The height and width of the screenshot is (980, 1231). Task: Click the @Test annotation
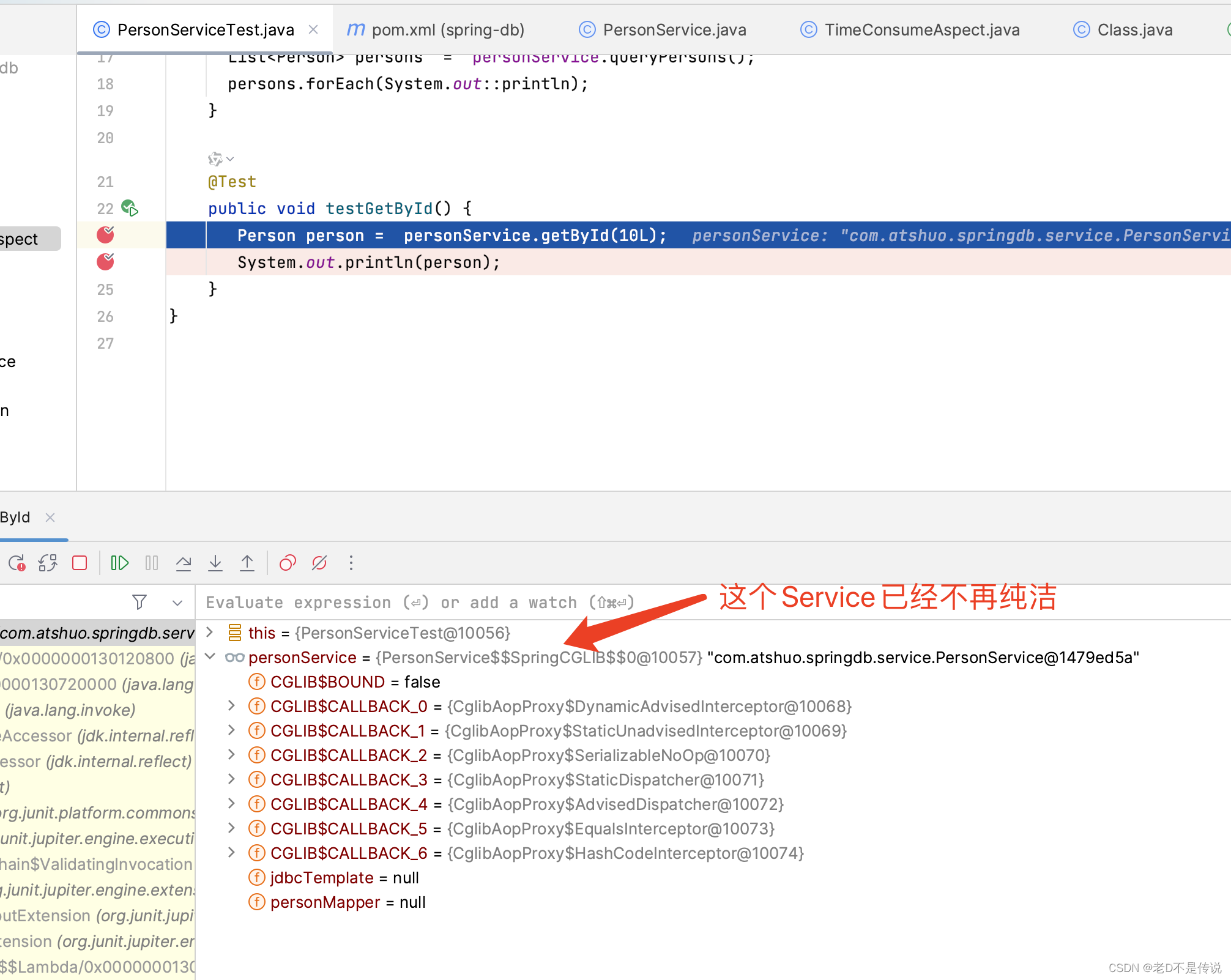(x=232, y=182)
